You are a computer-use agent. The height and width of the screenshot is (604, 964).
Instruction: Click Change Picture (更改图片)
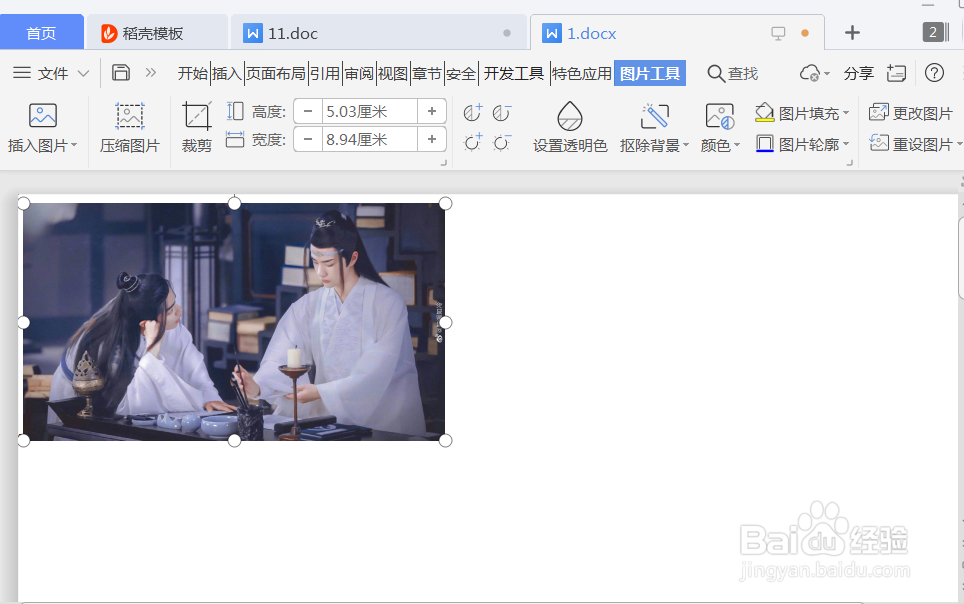click(x=911, y=113)
